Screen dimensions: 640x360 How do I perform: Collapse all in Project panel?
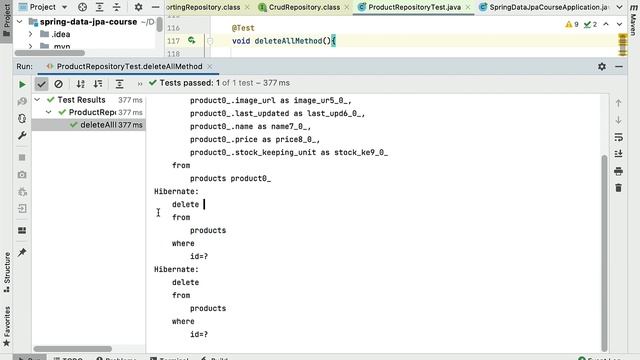[116, 7]
